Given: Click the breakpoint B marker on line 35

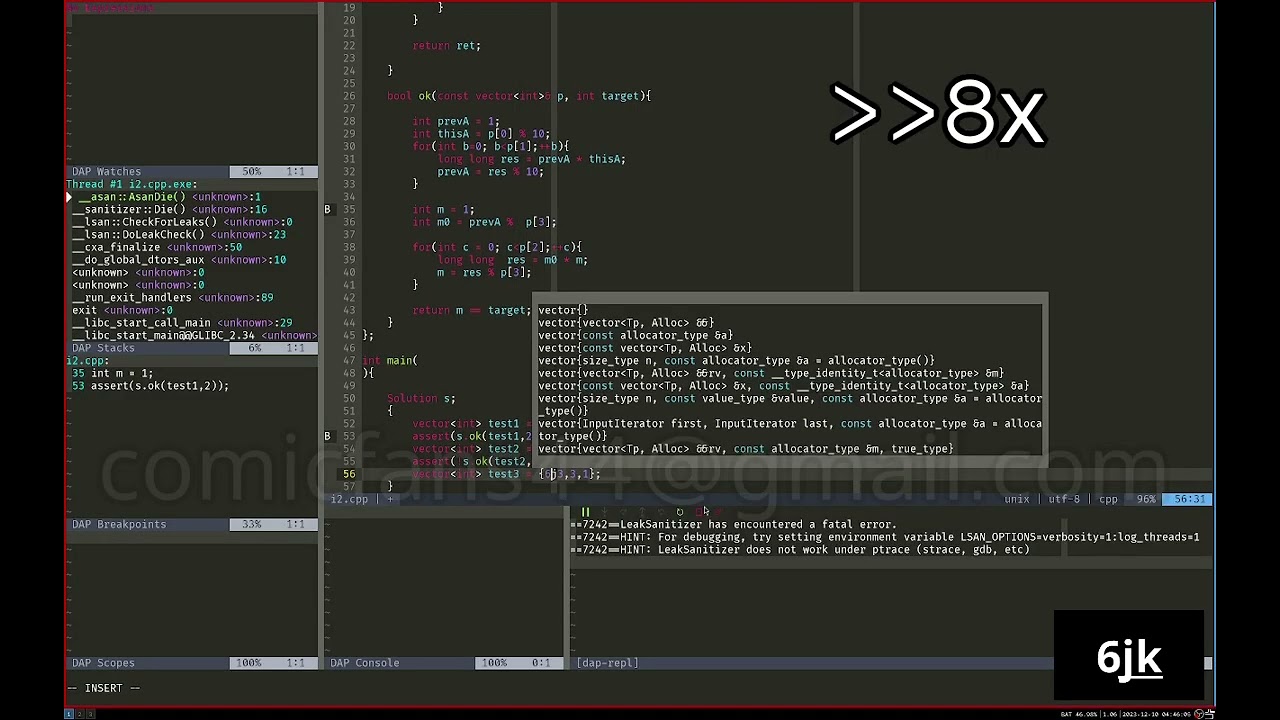Looking at the screenshot, I should [327, 210].
